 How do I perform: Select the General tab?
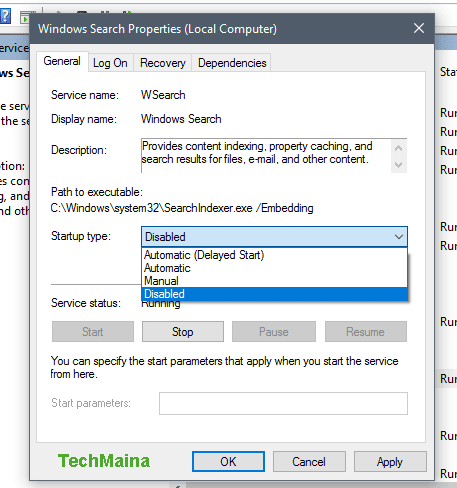[62, 61]
